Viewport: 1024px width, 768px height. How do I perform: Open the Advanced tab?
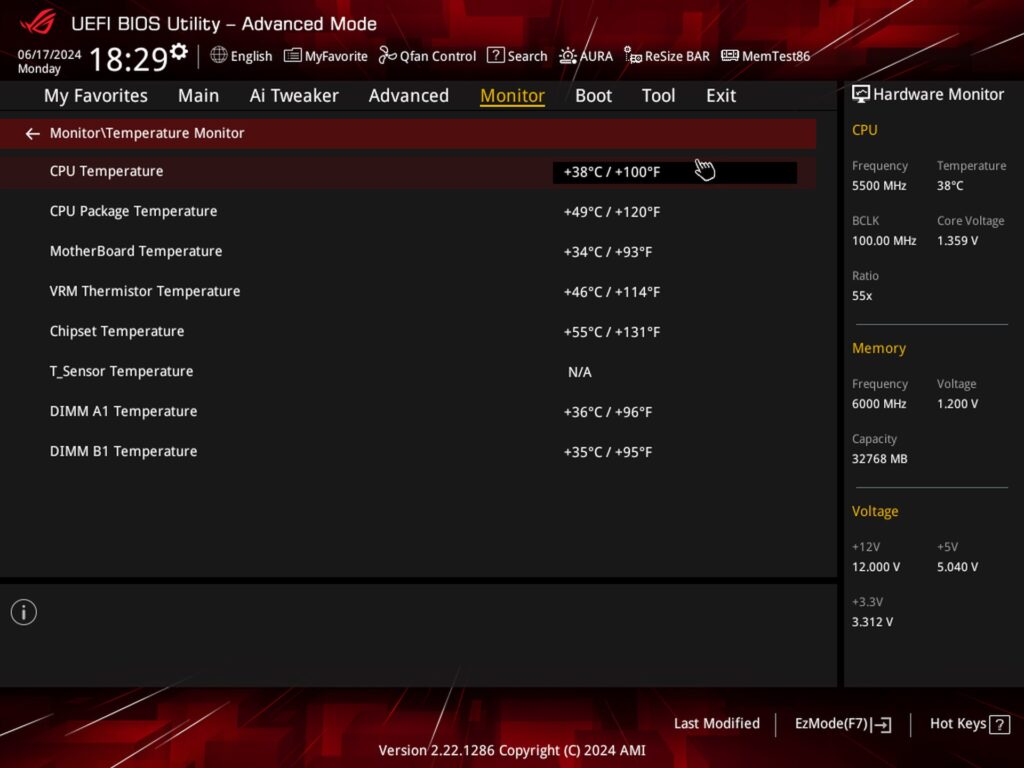pos(409,95)
